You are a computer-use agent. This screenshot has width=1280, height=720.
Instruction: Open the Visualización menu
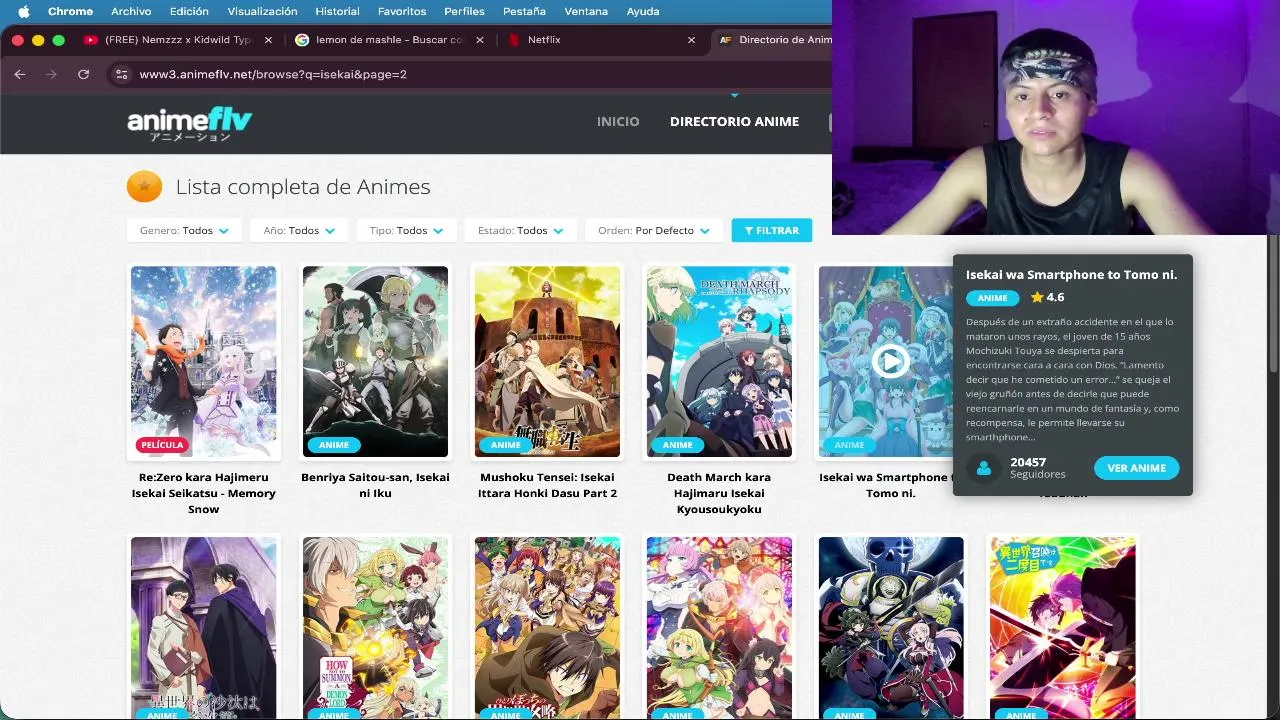click(262, 11)
